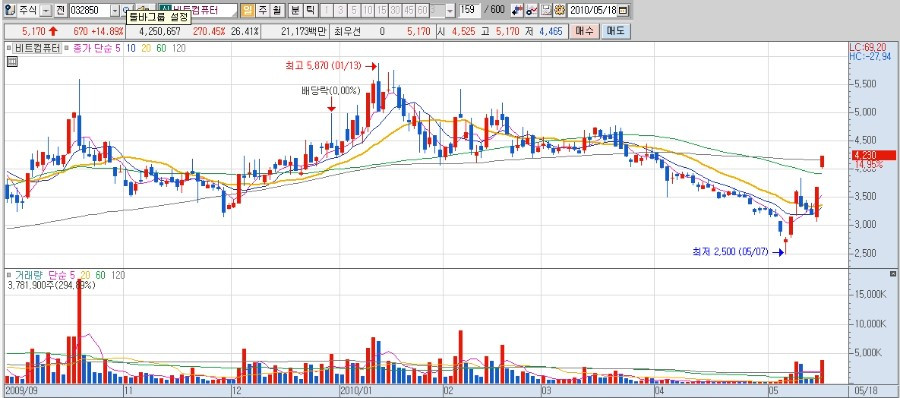Image resolution: width=900 pixels, height=398 pixels.
Task: Open the calendar date picker icon
Action: coord(623,11)
